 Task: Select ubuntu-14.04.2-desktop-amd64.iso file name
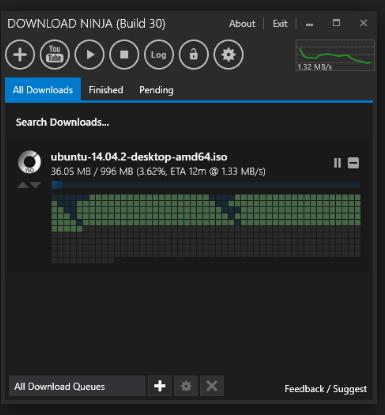click(x=139, y=157)
